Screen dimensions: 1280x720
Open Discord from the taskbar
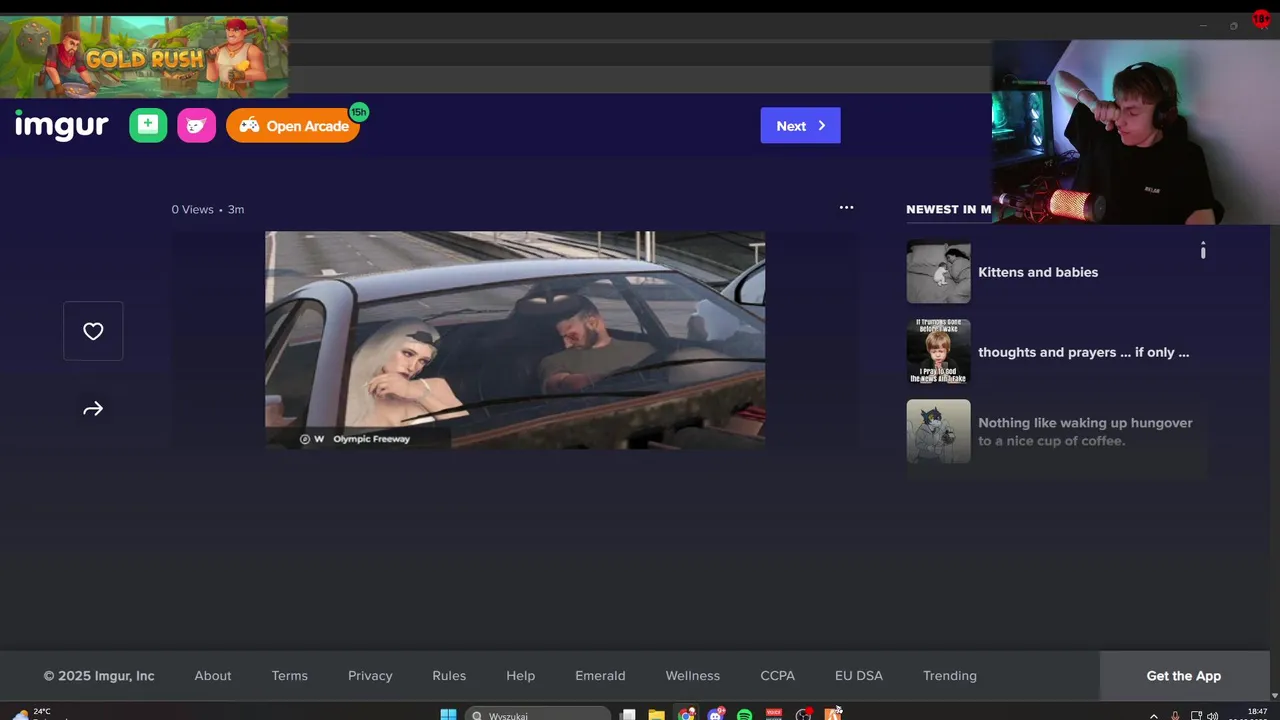tap(716, 714)
